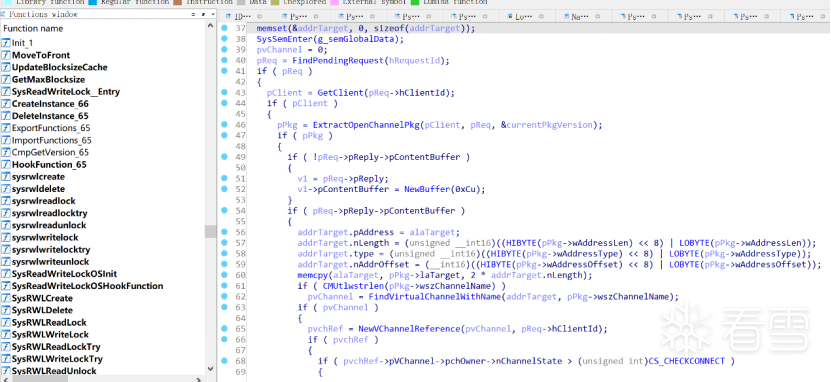This screenshot has width=831, height=382.
Task: Toggle breakpoint dot on line 60
Action: 225,274
